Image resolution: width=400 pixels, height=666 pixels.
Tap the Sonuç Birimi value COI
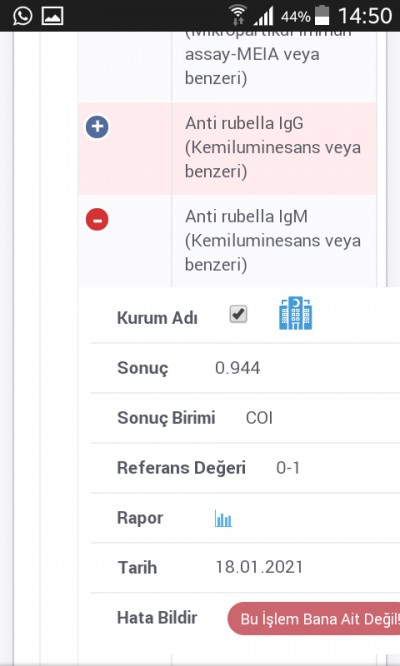click(259, 418)
